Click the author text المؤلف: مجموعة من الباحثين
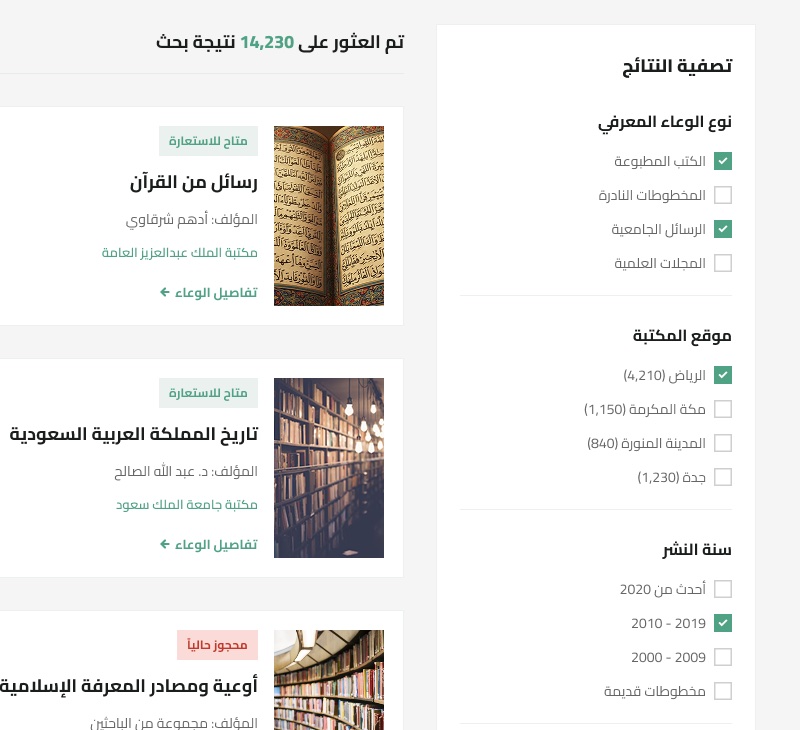Image resolution: width=800 pixels, height=730 pixels. [174, 723]
